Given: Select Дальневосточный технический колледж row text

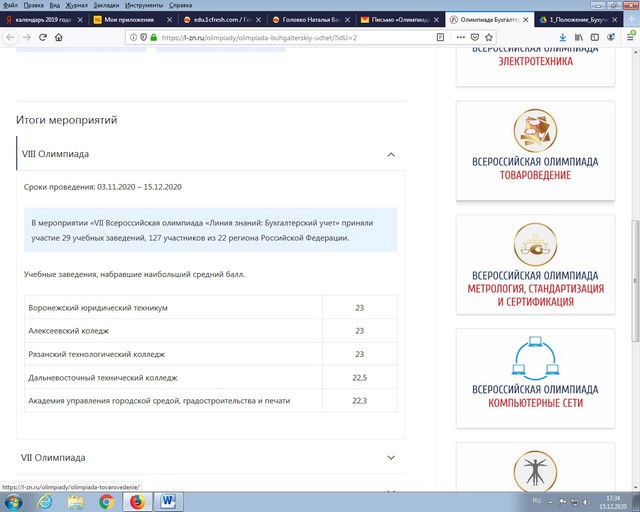Looking at the screenshot, I should click(x=103, y=378).
